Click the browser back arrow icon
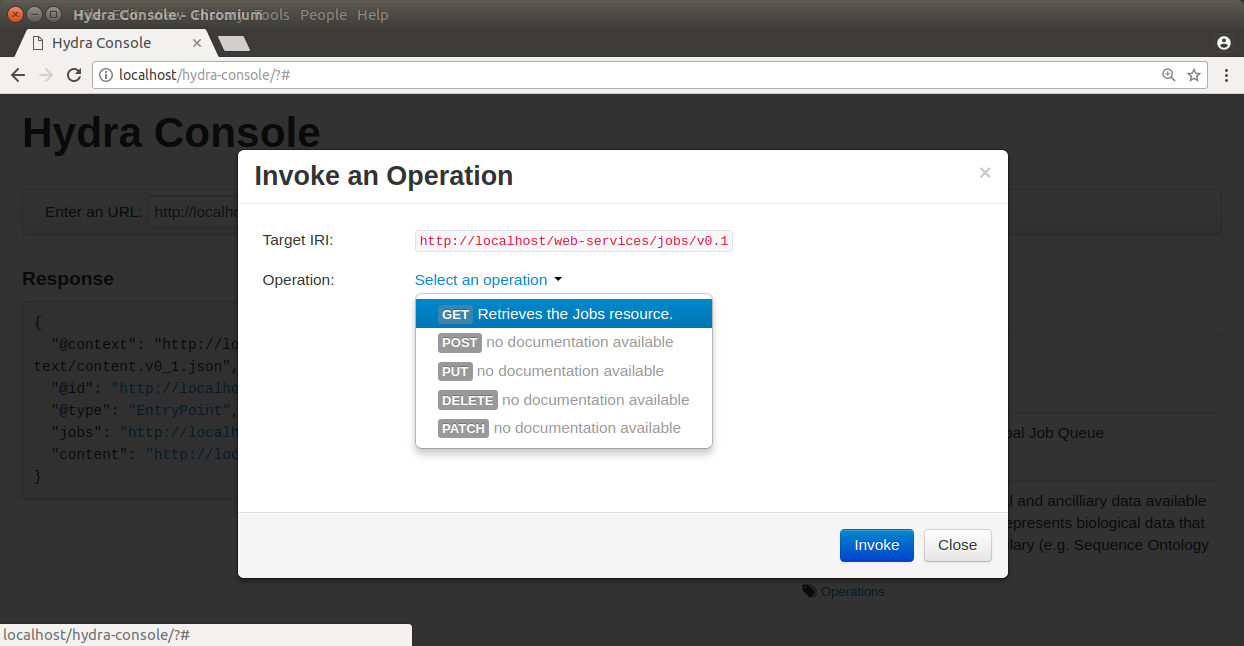This screenshot has width=1244, height=646. point(18,75)
